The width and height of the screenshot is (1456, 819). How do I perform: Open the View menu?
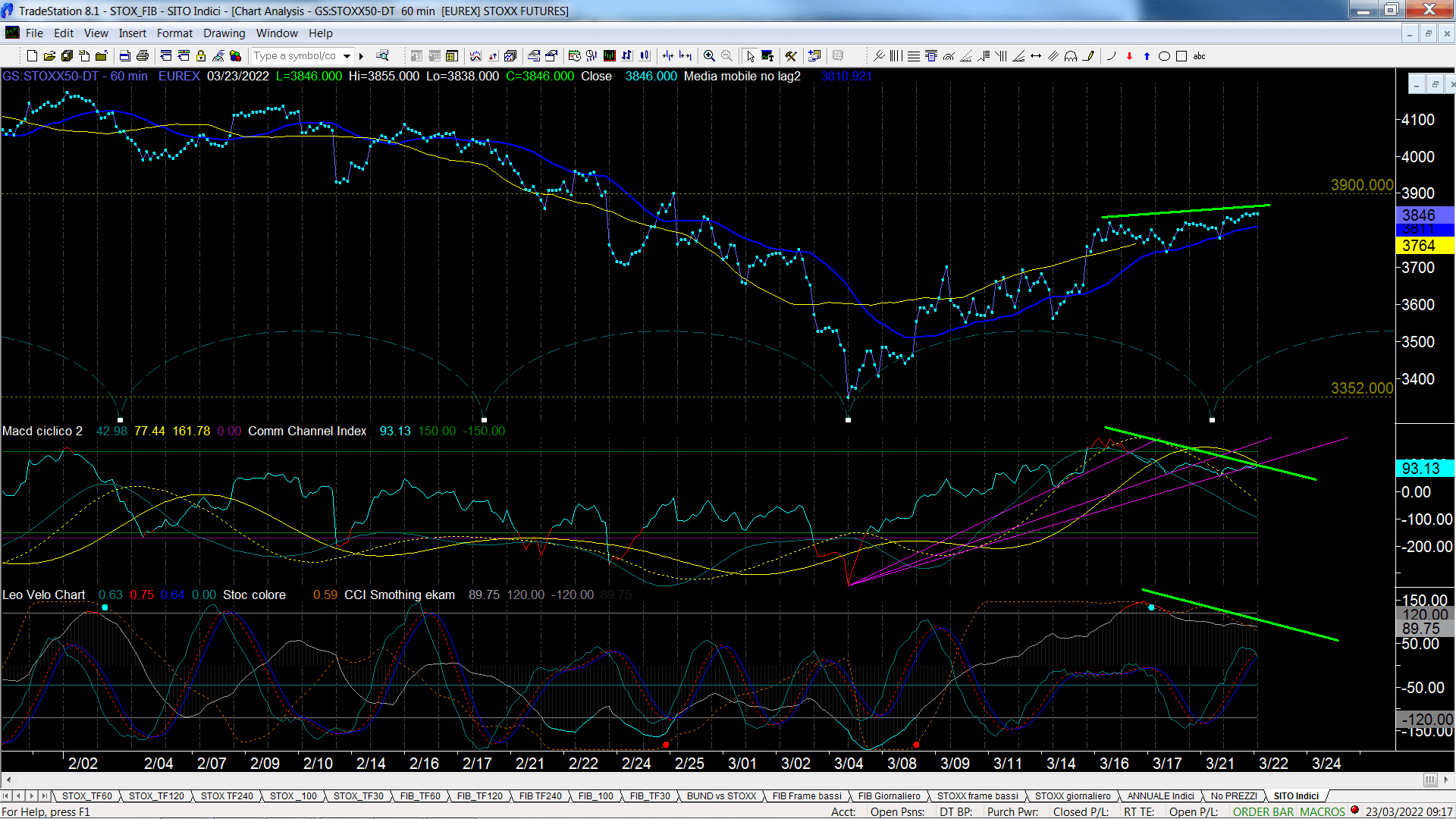tap(96, 33)
